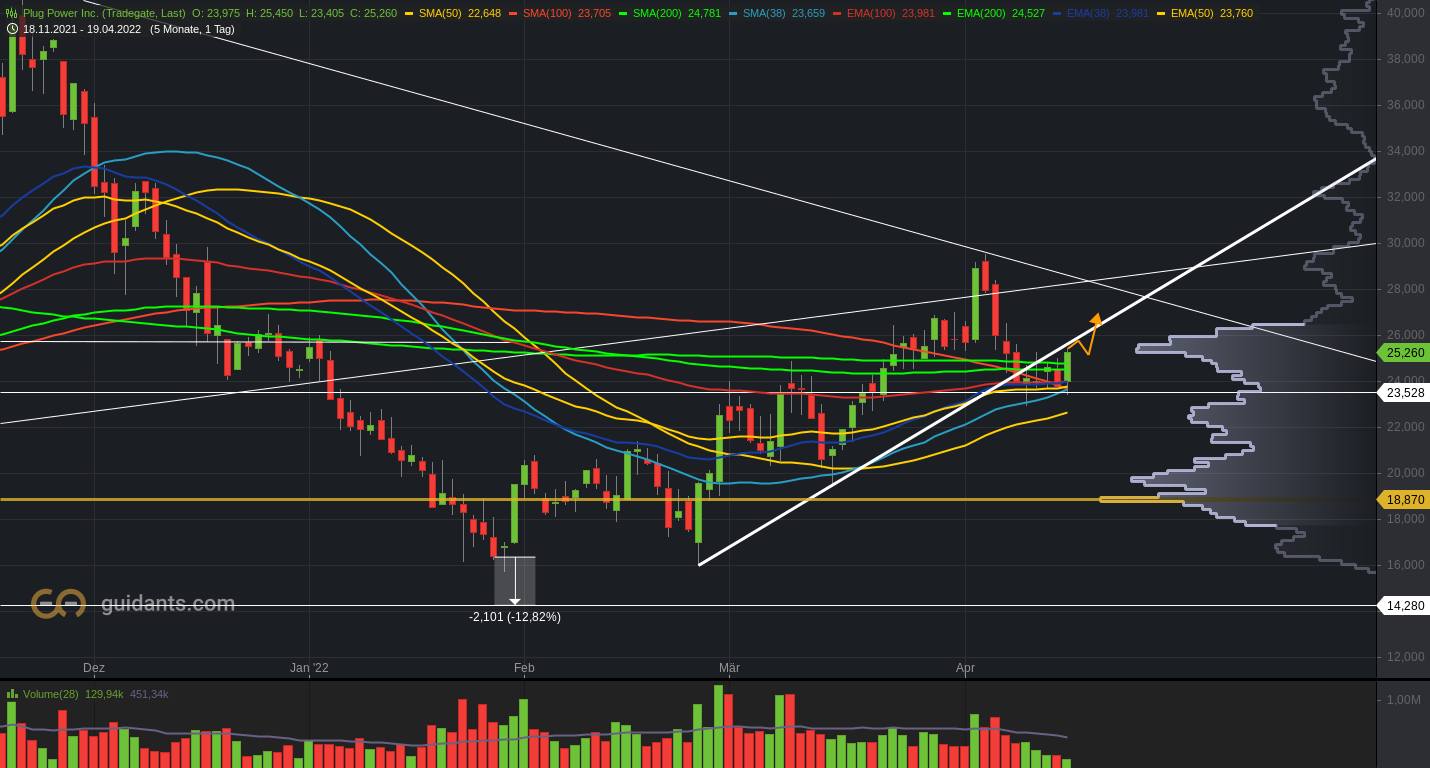Click the 12,000 price axis label

[1405, 657]
